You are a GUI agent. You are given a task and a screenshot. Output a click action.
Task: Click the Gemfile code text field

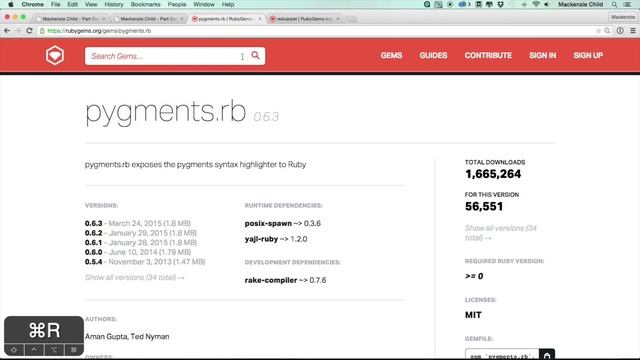click(x=502, y=355)
